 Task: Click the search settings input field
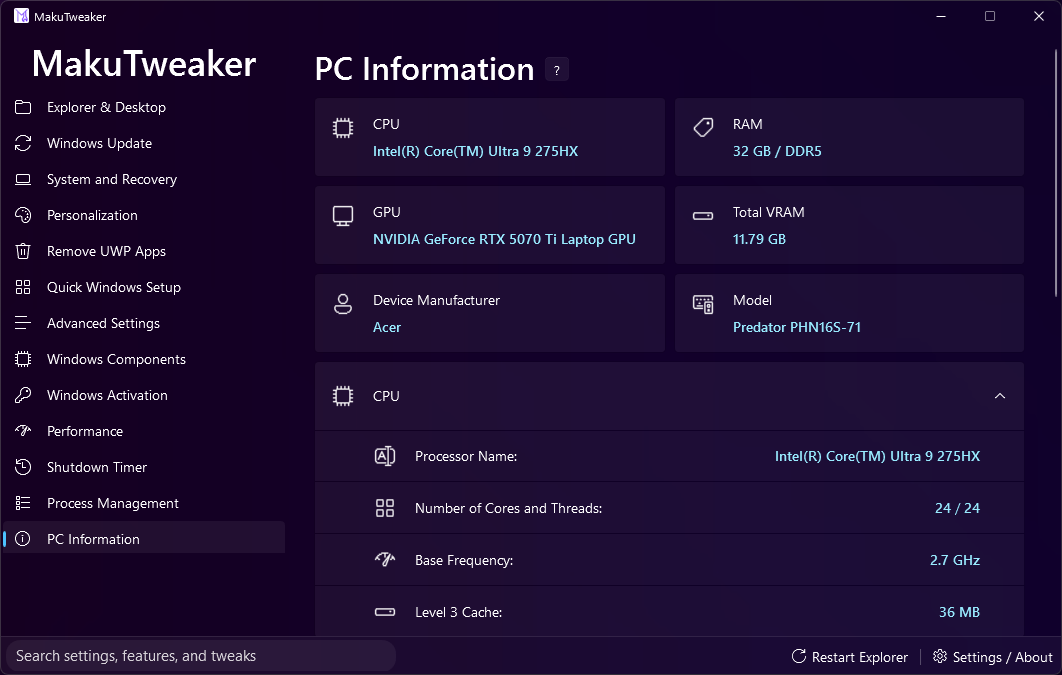(x=200, y=656)
